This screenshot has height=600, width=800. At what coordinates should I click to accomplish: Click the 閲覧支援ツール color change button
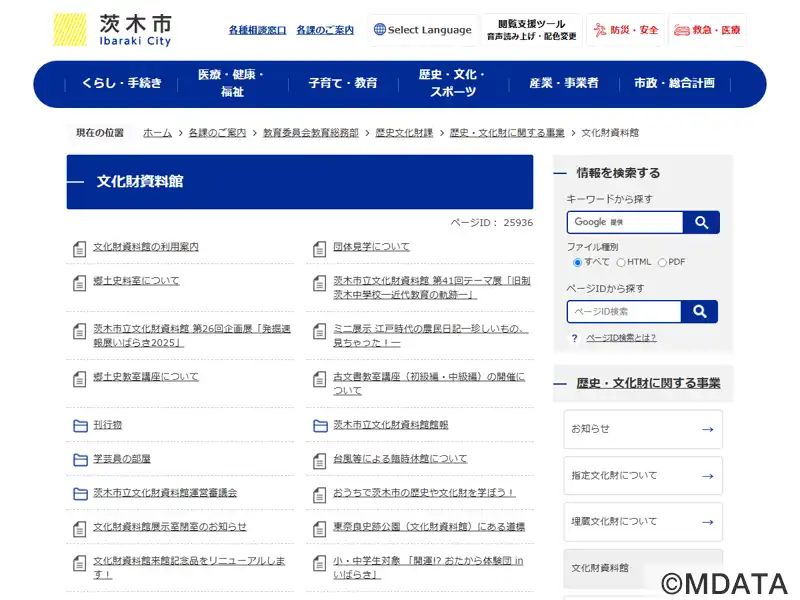[531, 30]
